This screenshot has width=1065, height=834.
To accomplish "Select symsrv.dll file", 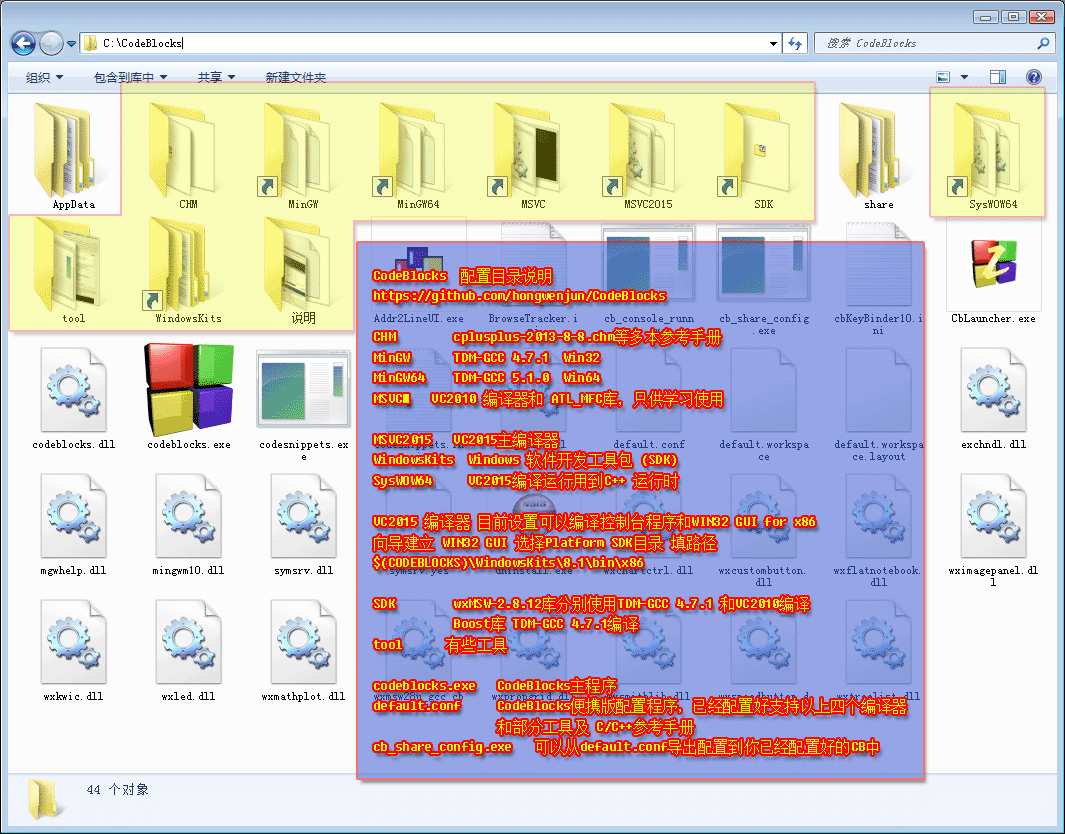I will pos(304,524).
